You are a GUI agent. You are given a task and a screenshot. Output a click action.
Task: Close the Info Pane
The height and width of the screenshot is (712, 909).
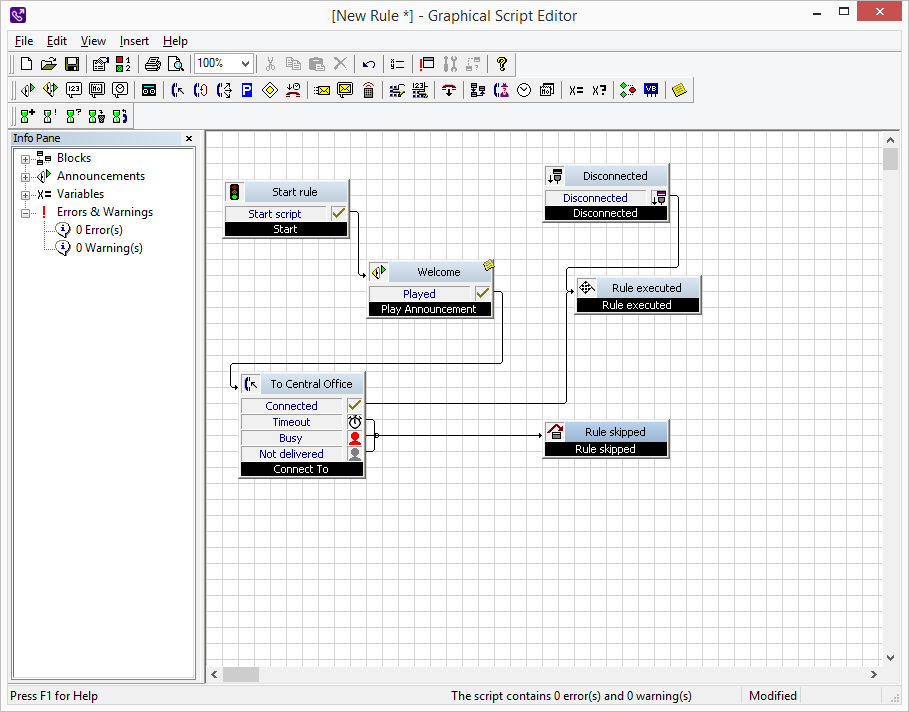click(189, 139)
